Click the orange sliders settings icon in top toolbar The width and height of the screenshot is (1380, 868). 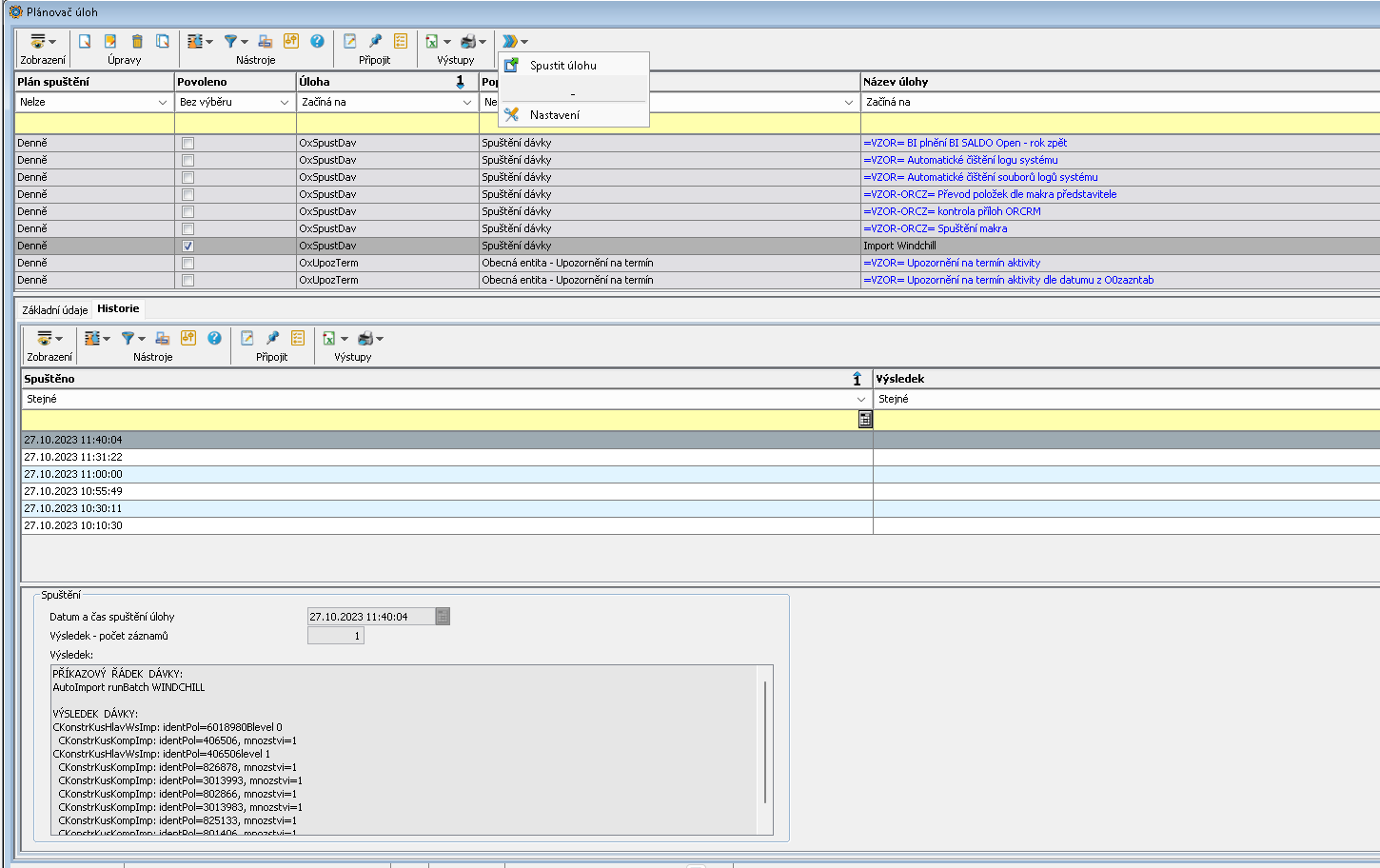point(291,41)
